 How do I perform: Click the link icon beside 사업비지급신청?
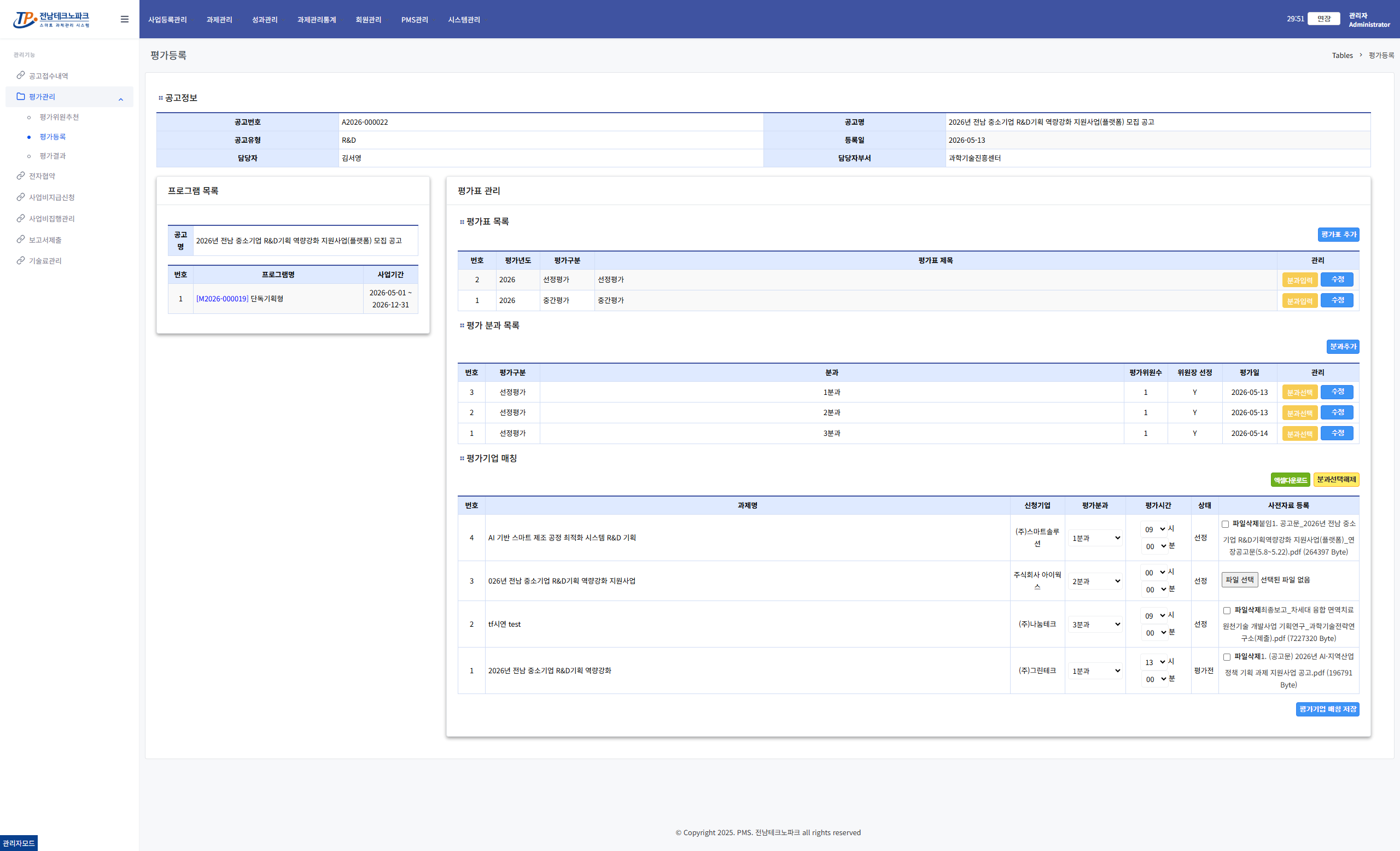tap(20, 197)
